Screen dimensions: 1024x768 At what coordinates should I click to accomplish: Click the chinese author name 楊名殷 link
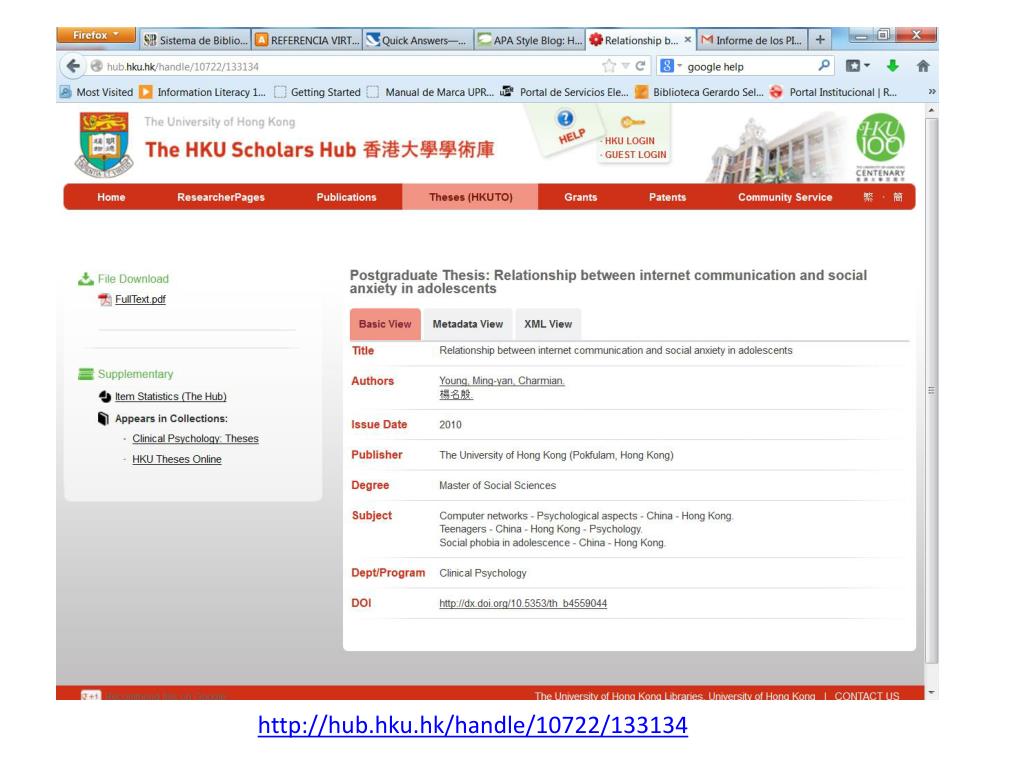(x=456, y=394)
